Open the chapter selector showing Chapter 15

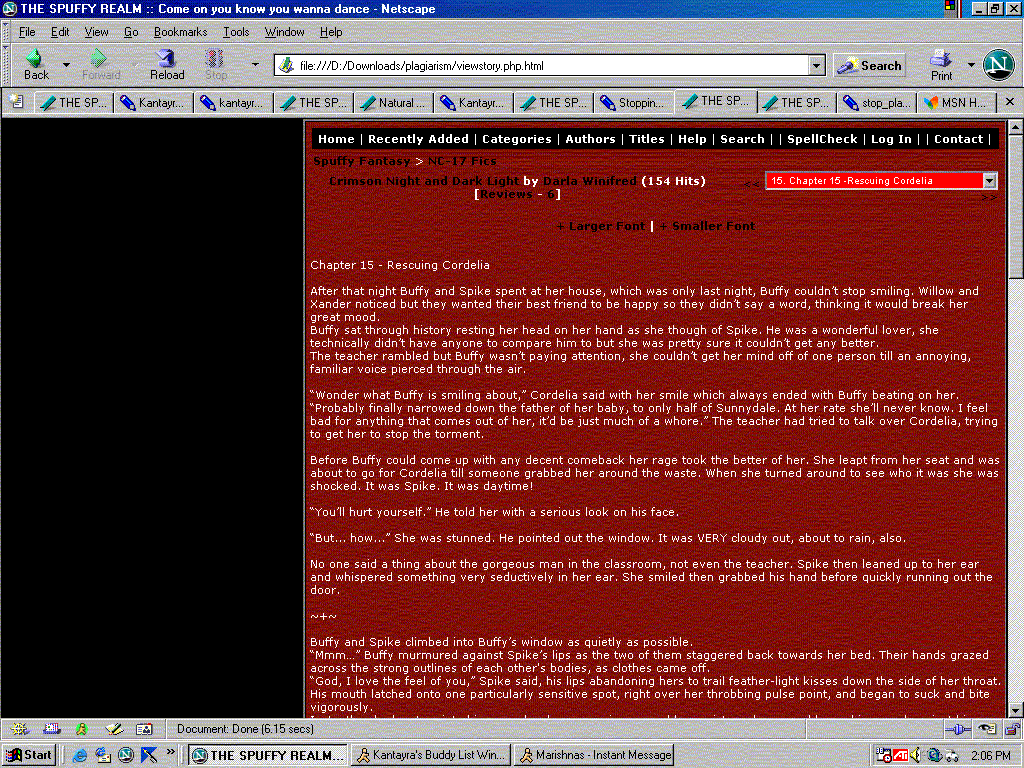[881, 181]
